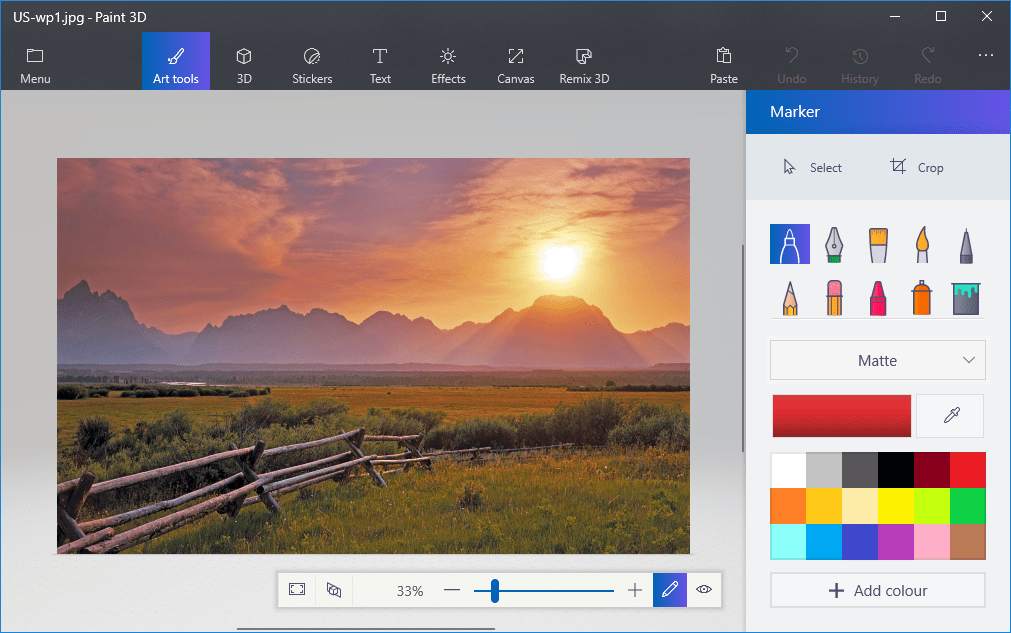Toggle the 3D view button in zoom bar
Image resolution: width=1011 pixels, height=633 pixels.
(x=334, y=590)
